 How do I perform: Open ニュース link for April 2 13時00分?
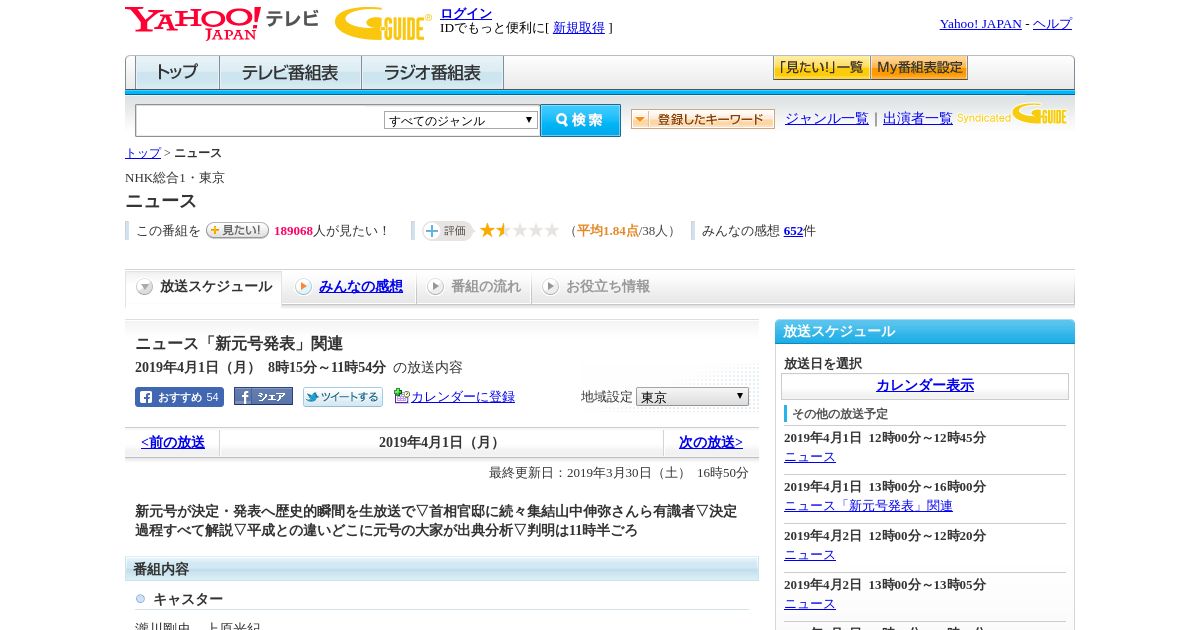coord(809,604)
